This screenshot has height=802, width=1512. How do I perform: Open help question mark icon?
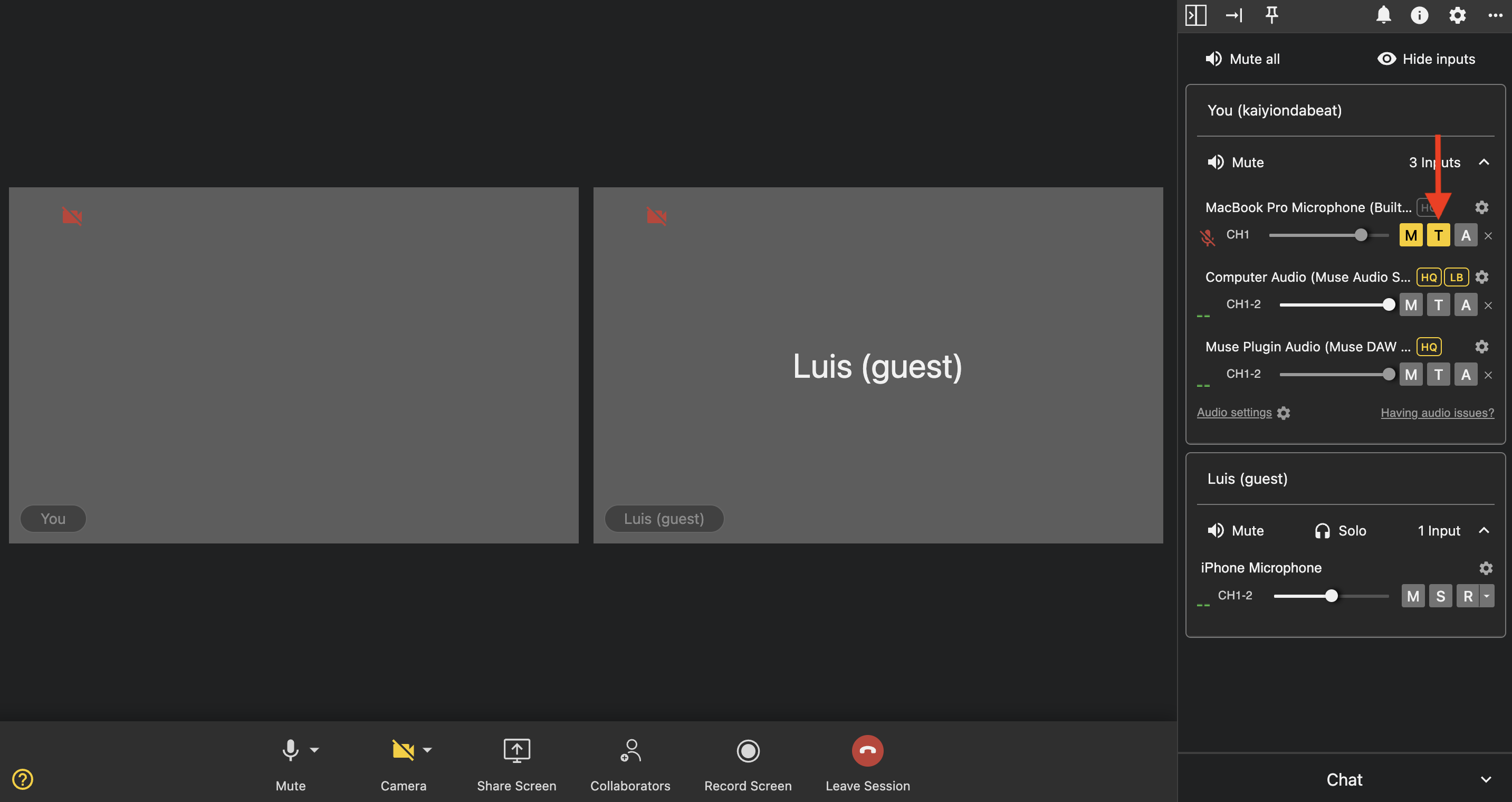pyautogui.click(x=22, y=780)
